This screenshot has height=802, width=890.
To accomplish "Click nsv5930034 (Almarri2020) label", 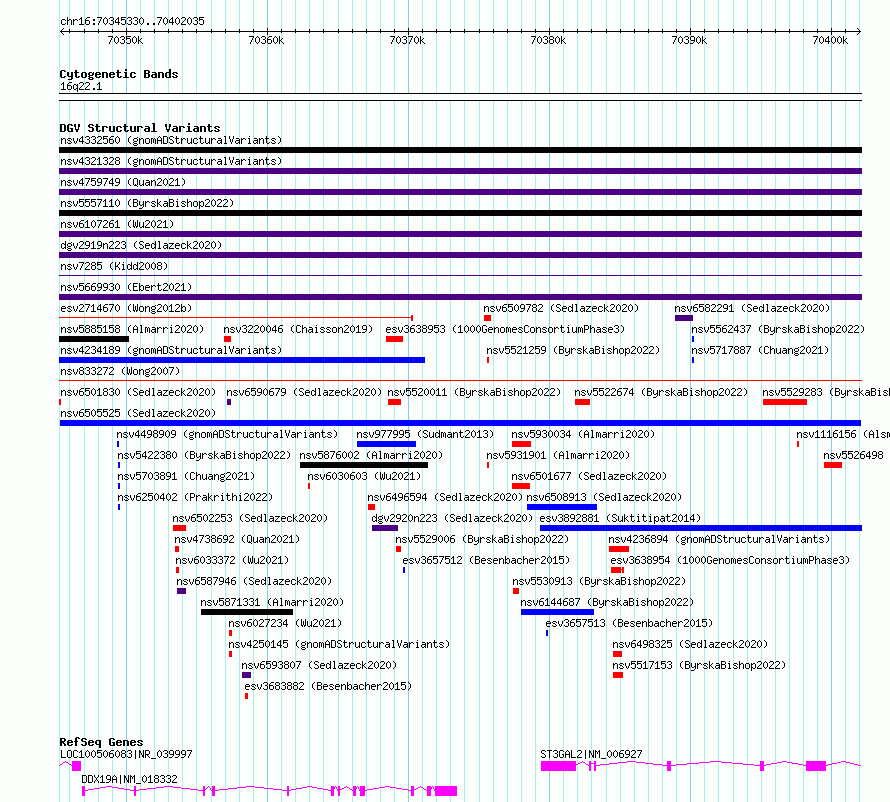I will 583,434.
